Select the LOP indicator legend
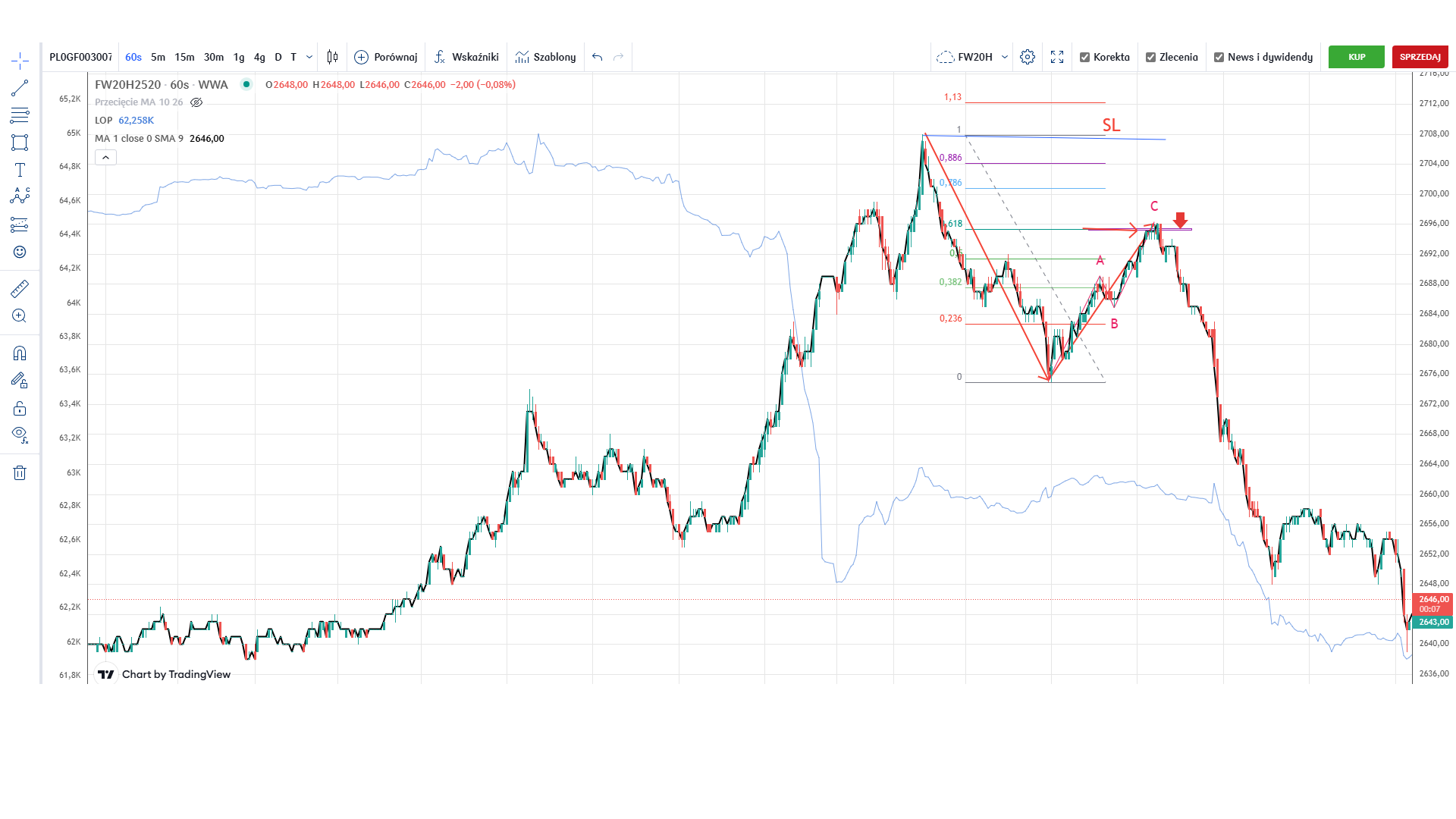Screen dimensions: 1456x819 124,121
